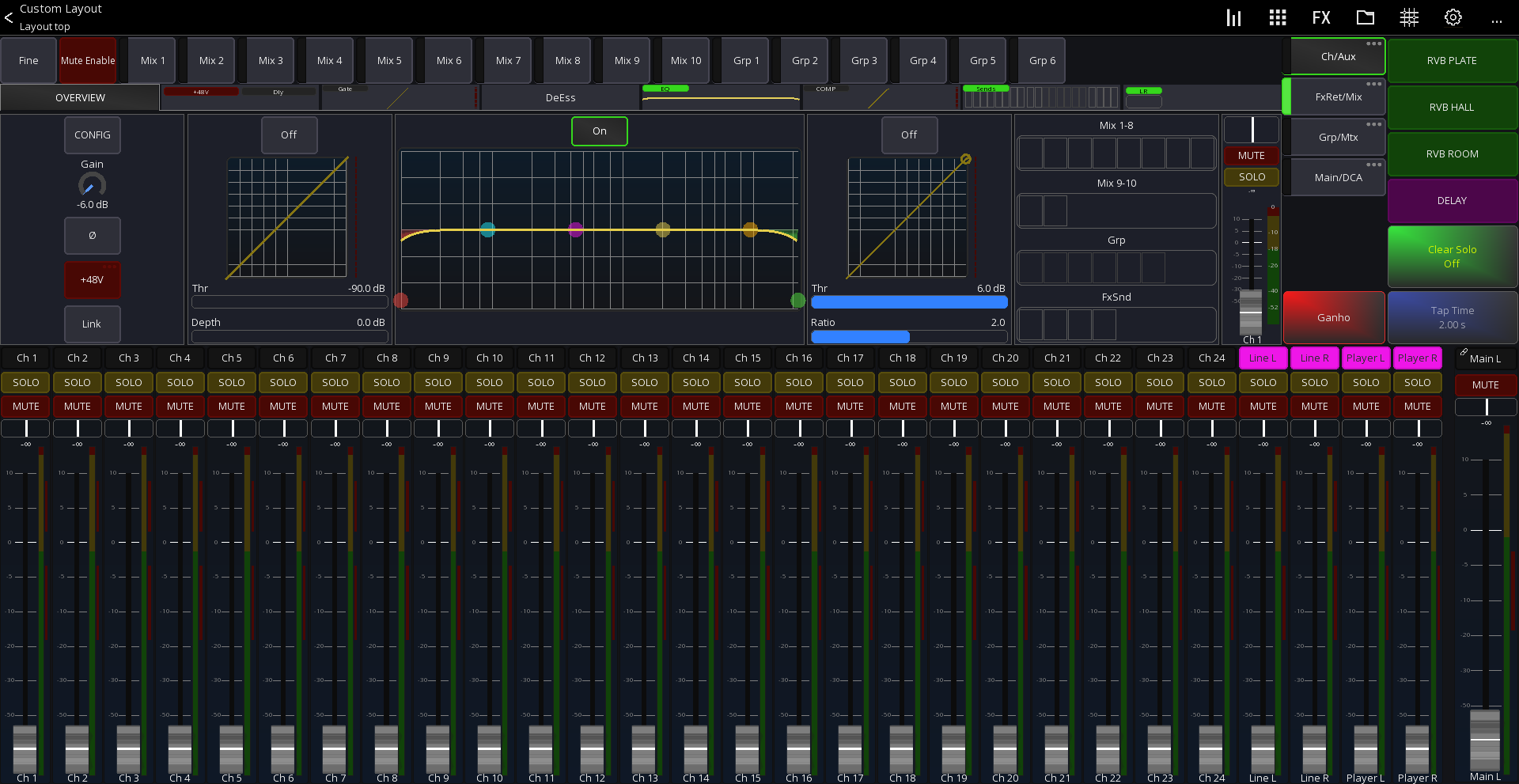Open settings gear icon
1519x784 pixels.
(1453, 17)
